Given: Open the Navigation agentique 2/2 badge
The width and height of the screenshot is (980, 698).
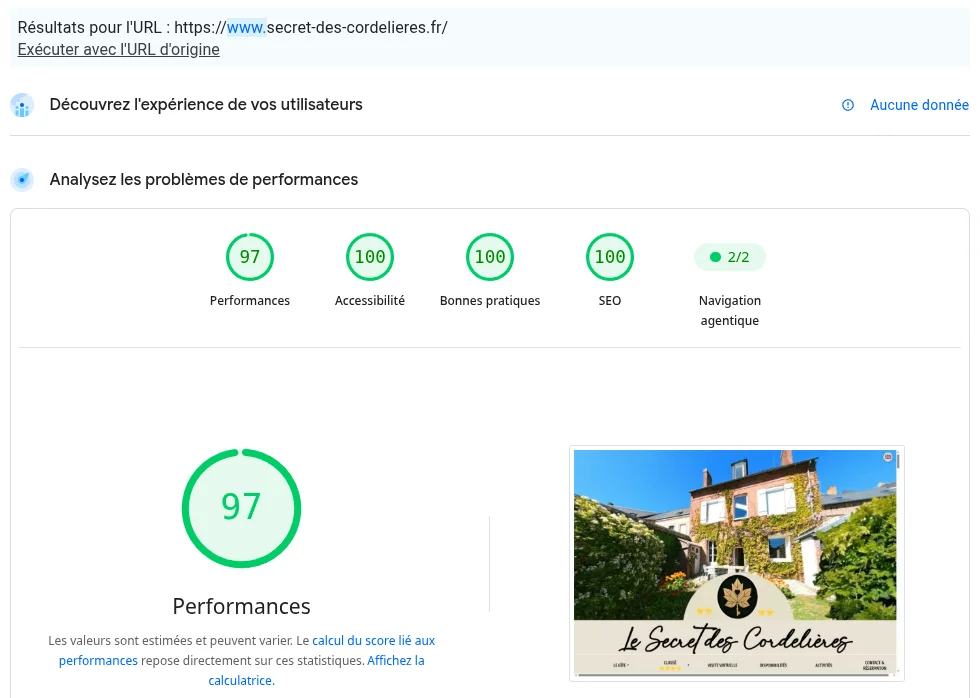Looking at the screenshot, I should (x=729, y=257).
